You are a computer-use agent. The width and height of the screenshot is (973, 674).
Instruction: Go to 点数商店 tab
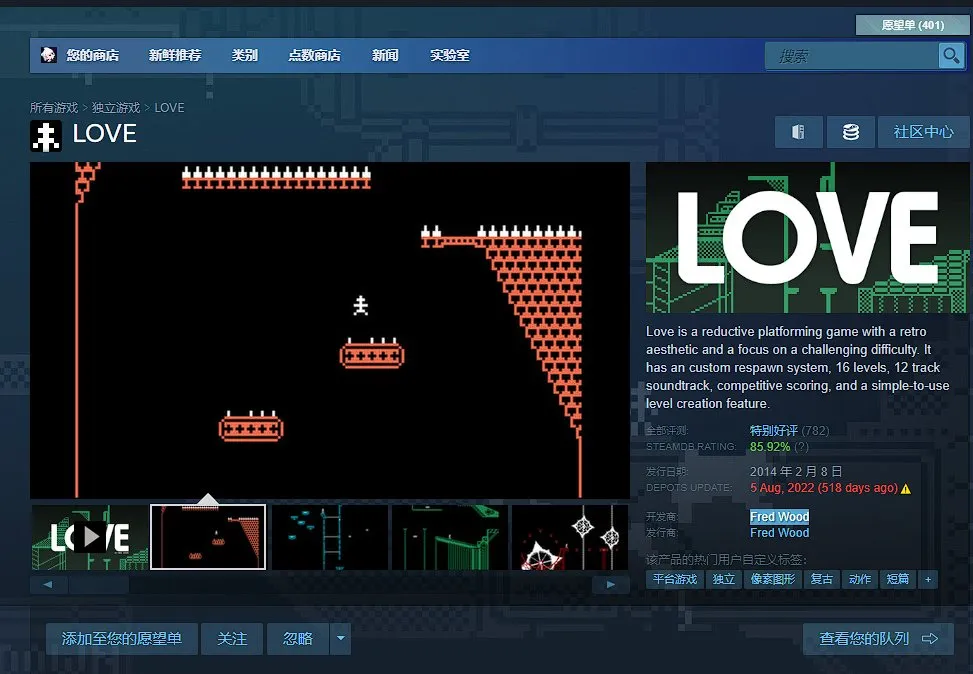(x=314, y=55)
